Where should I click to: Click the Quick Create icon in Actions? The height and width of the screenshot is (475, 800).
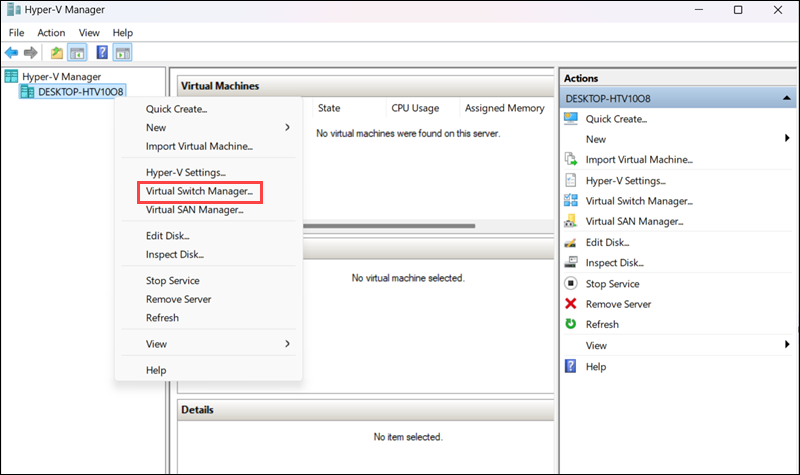(570, 119)
